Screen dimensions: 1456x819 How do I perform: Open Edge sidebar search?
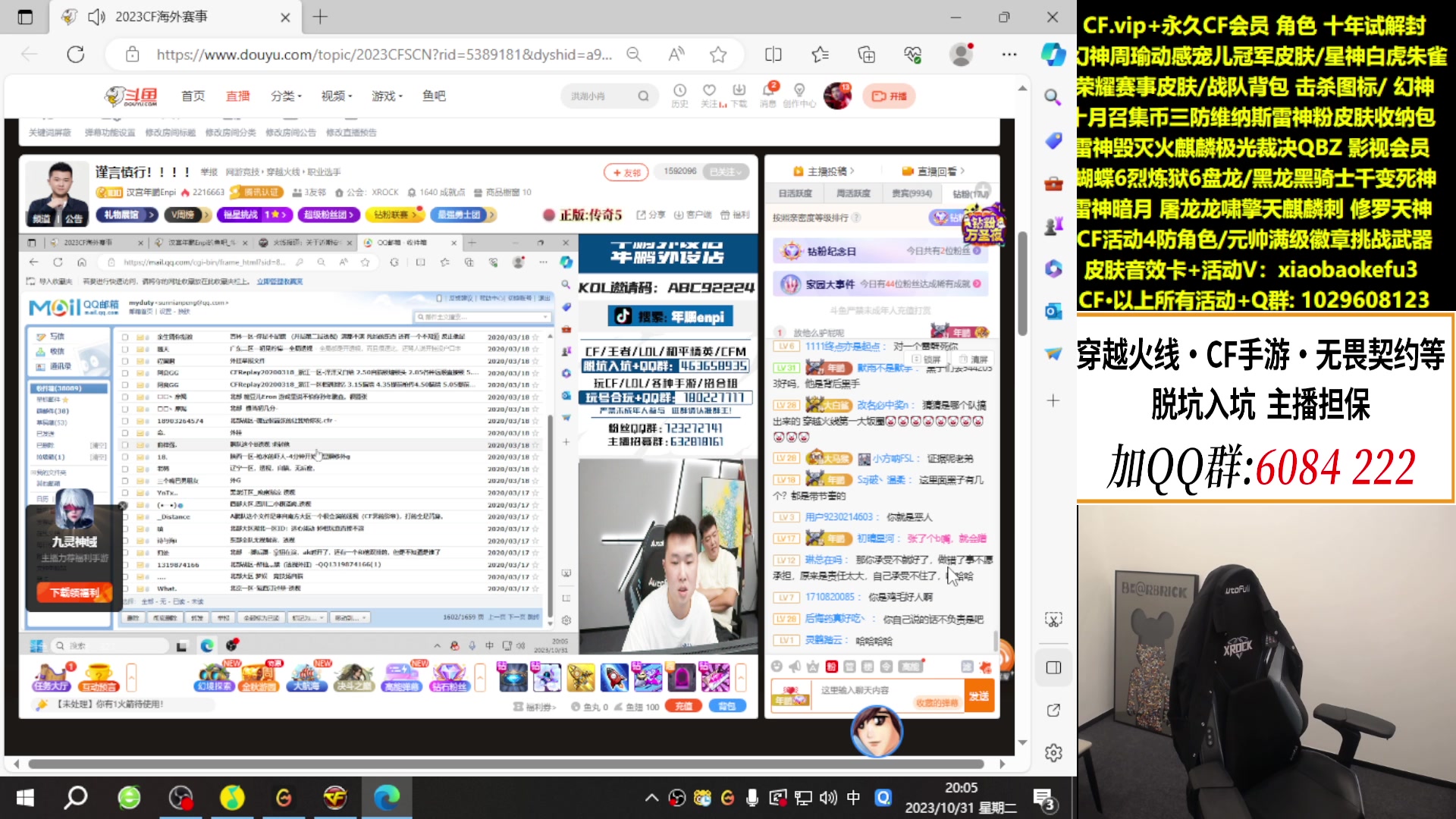[x=1053, y=97]
